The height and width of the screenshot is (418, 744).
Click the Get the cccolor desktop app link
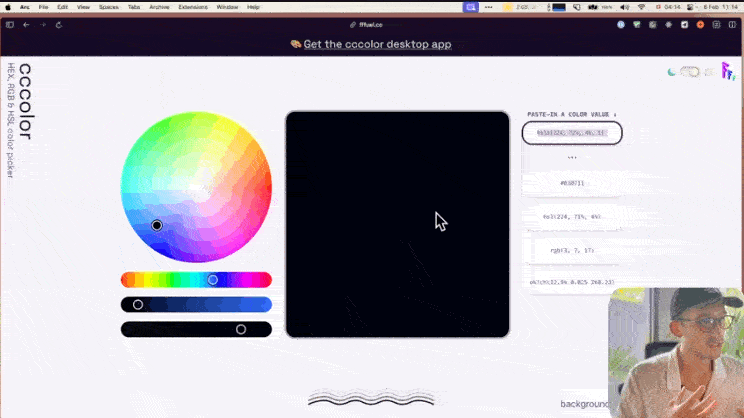[377, 44]
